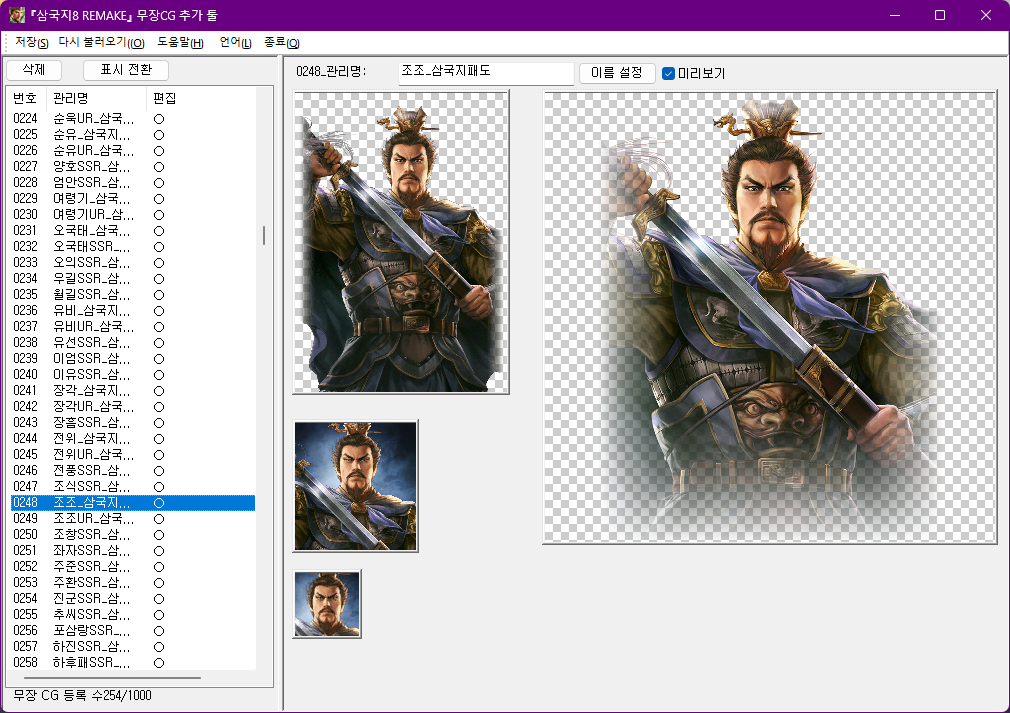Click the edit circle for row 0237

[x=159, y=327]
